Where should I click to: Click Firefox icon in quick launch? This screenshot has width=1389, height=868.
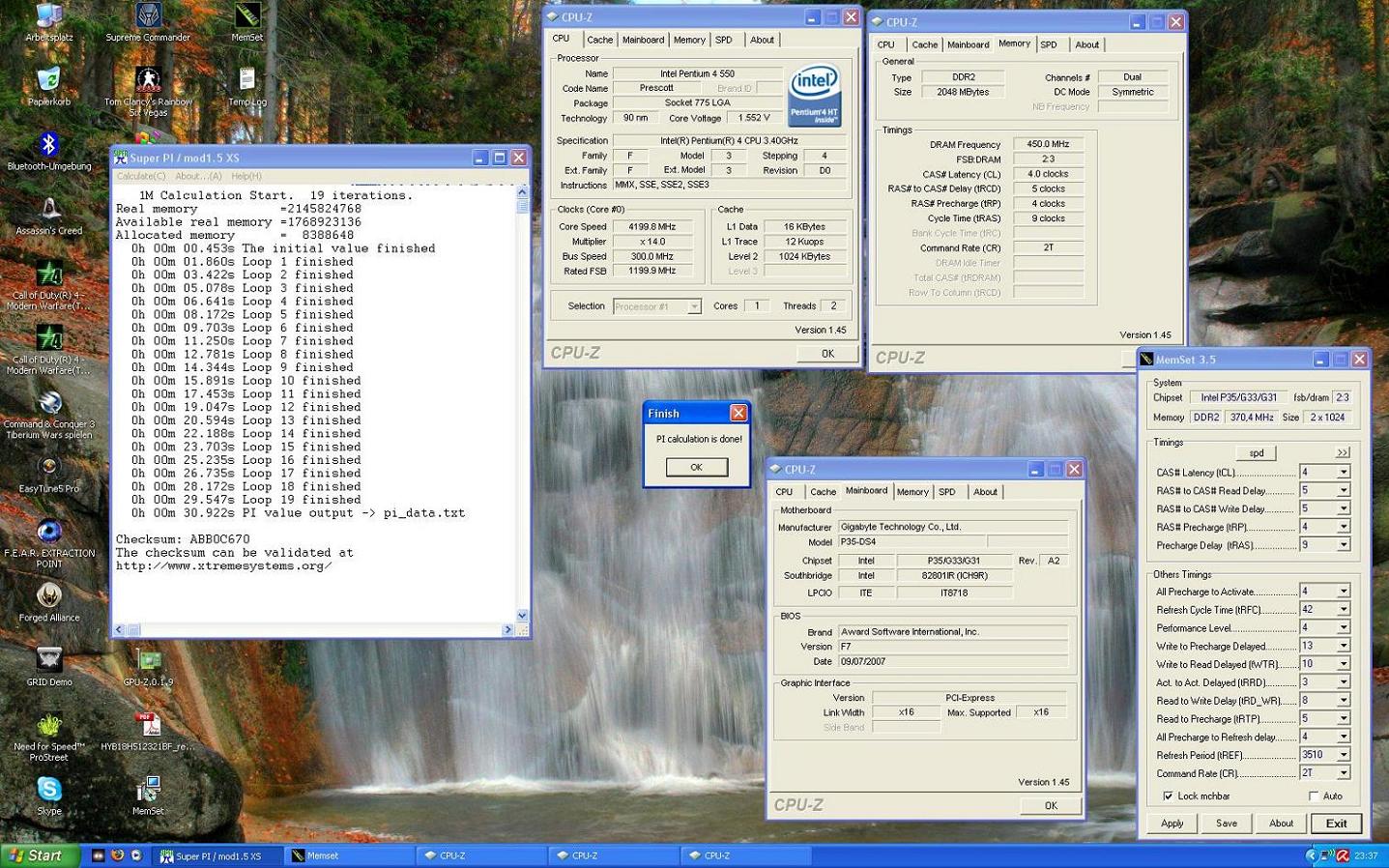click(117, 855)
